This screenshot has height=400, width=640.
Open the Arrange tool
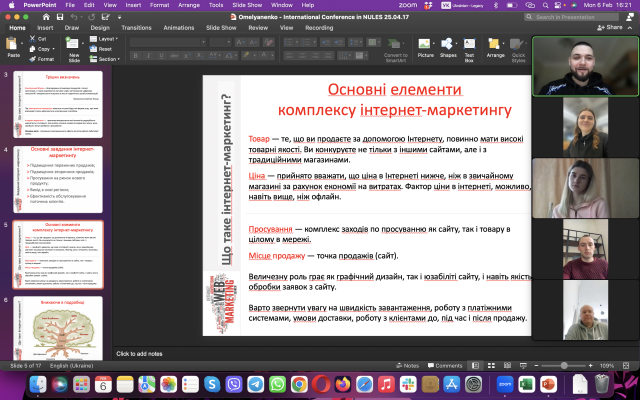tap(496, 45)
